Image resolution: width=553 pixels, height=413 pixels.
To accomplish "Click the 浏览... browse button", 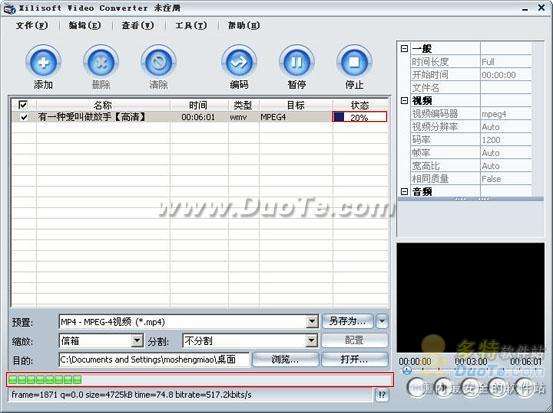I will pyautogui.click(x=285, y=359).
